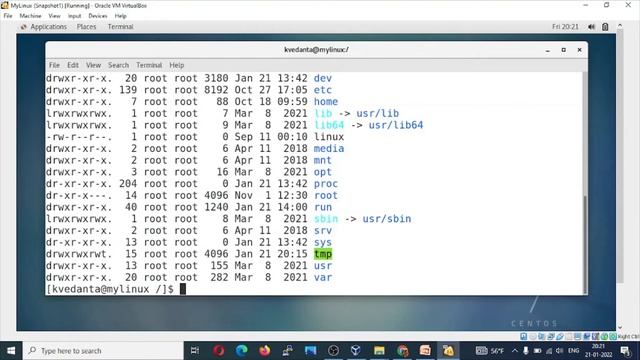
Task: Close the kvedanta terminal window
Action: [x=579, y=50]
